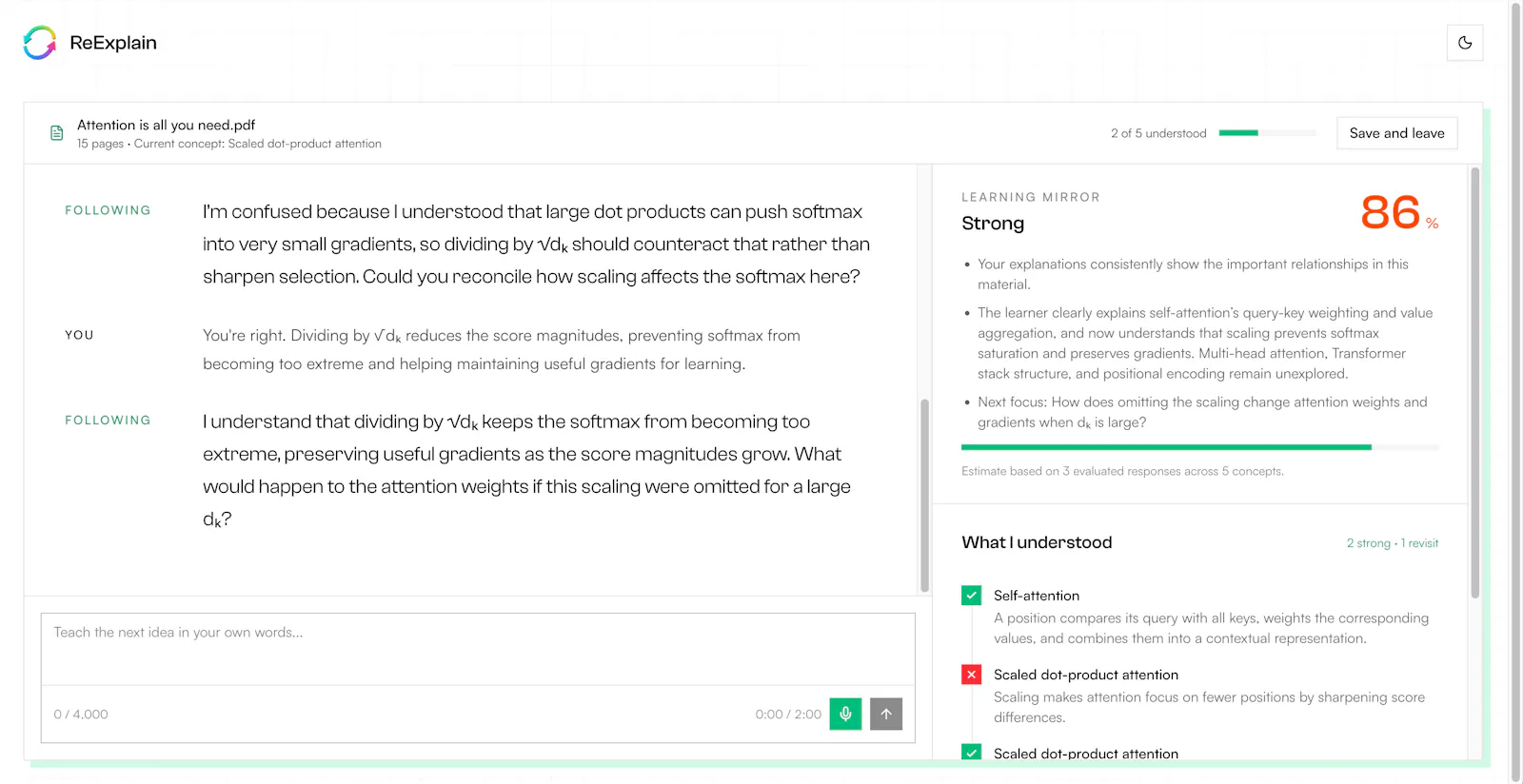Screen dimensions: 1523x784
Task: Click the bottom checkmark for Scaled dot-product attention
Action: click(x=971, y=752)
